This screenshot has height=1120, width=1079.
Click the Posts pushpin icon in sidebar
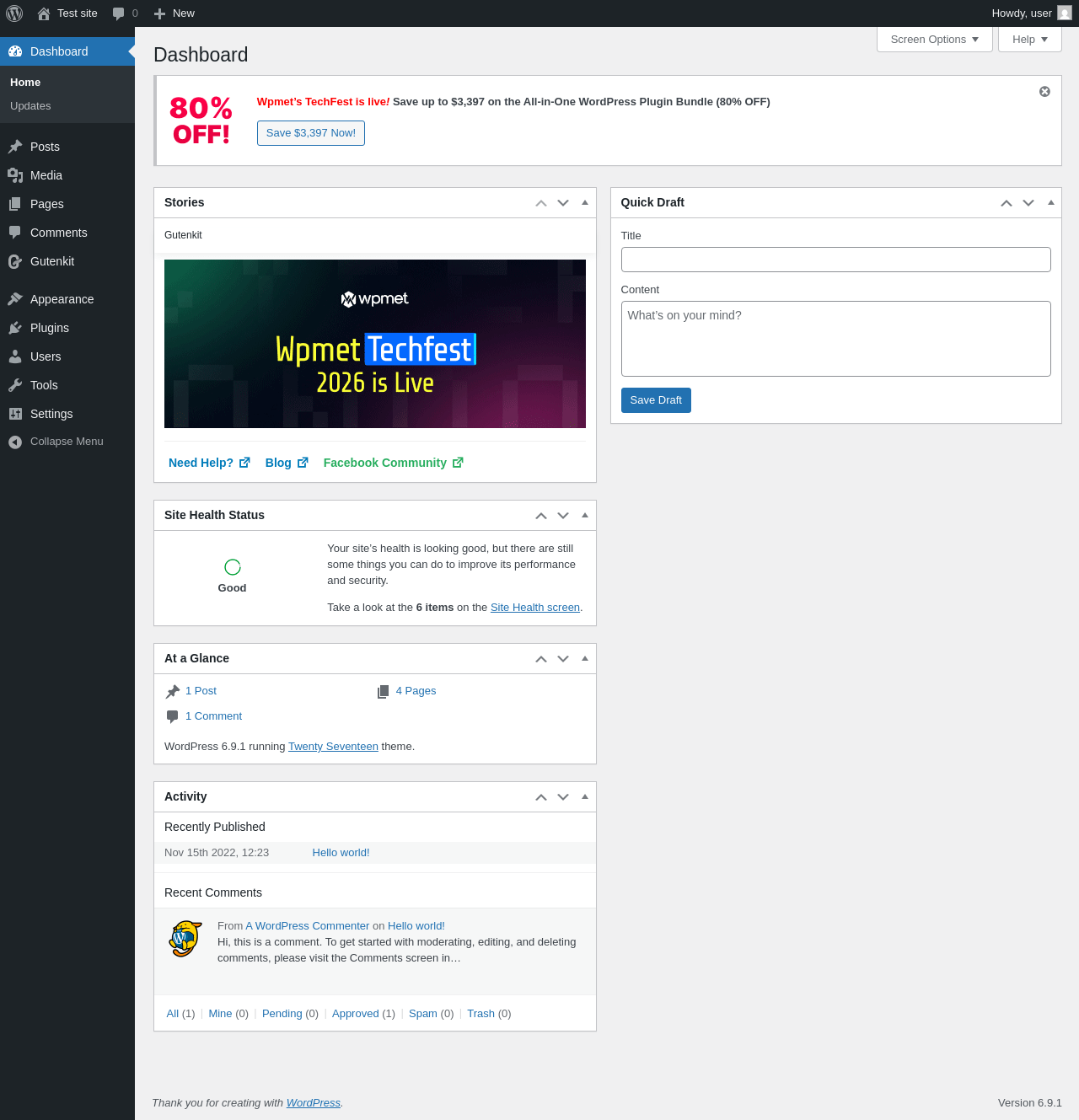coord(15,147)
